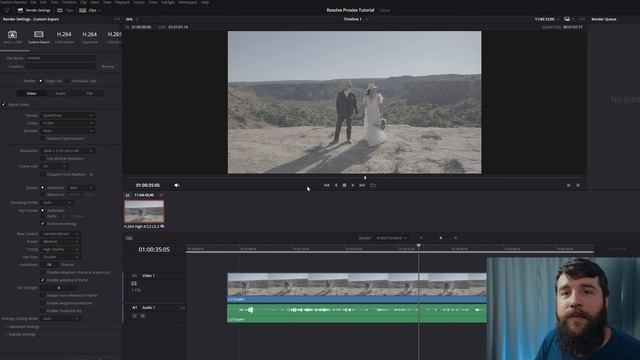Click the small icon left of clip timecode
The width and height of the screenshot is (640, 360).
click(128, 196)
